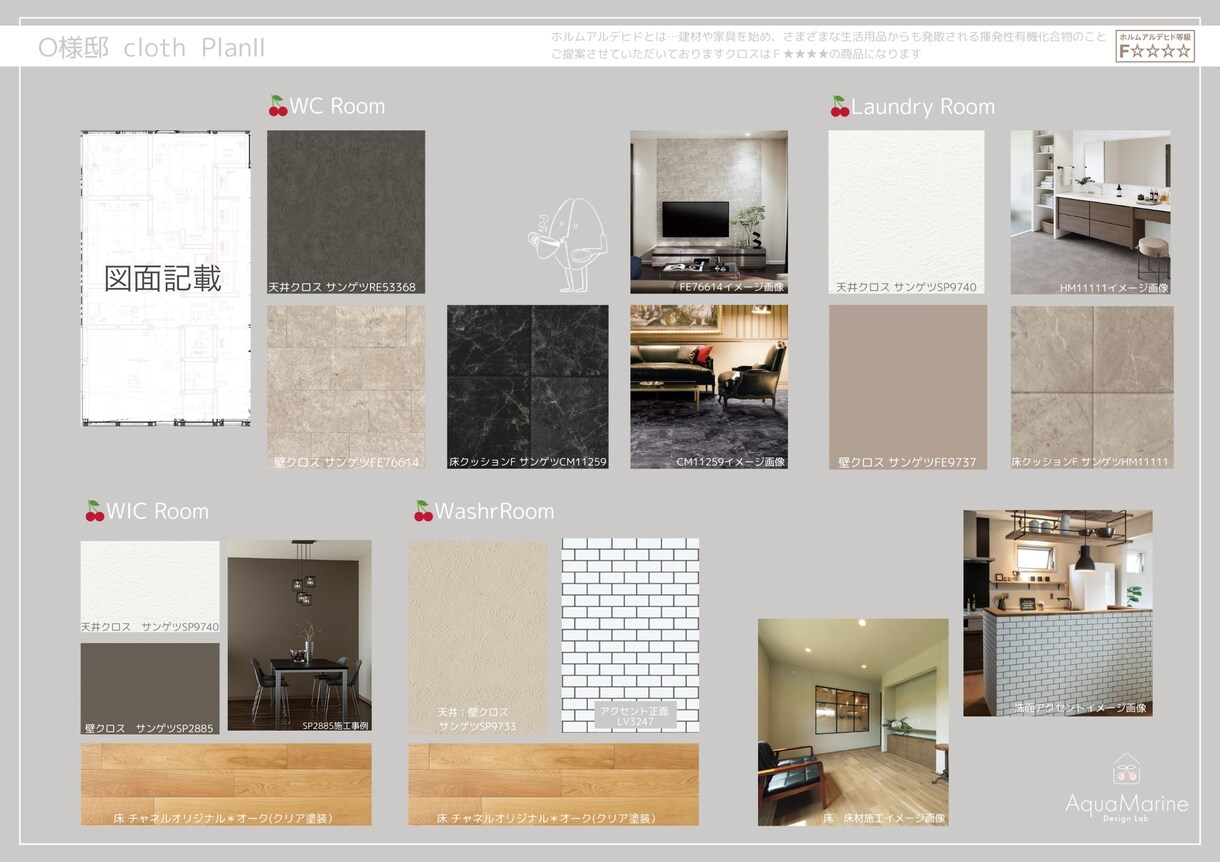The image size is (1220, 862).
Task: Click the cherry icon beside WC Room
Action: 278,106
